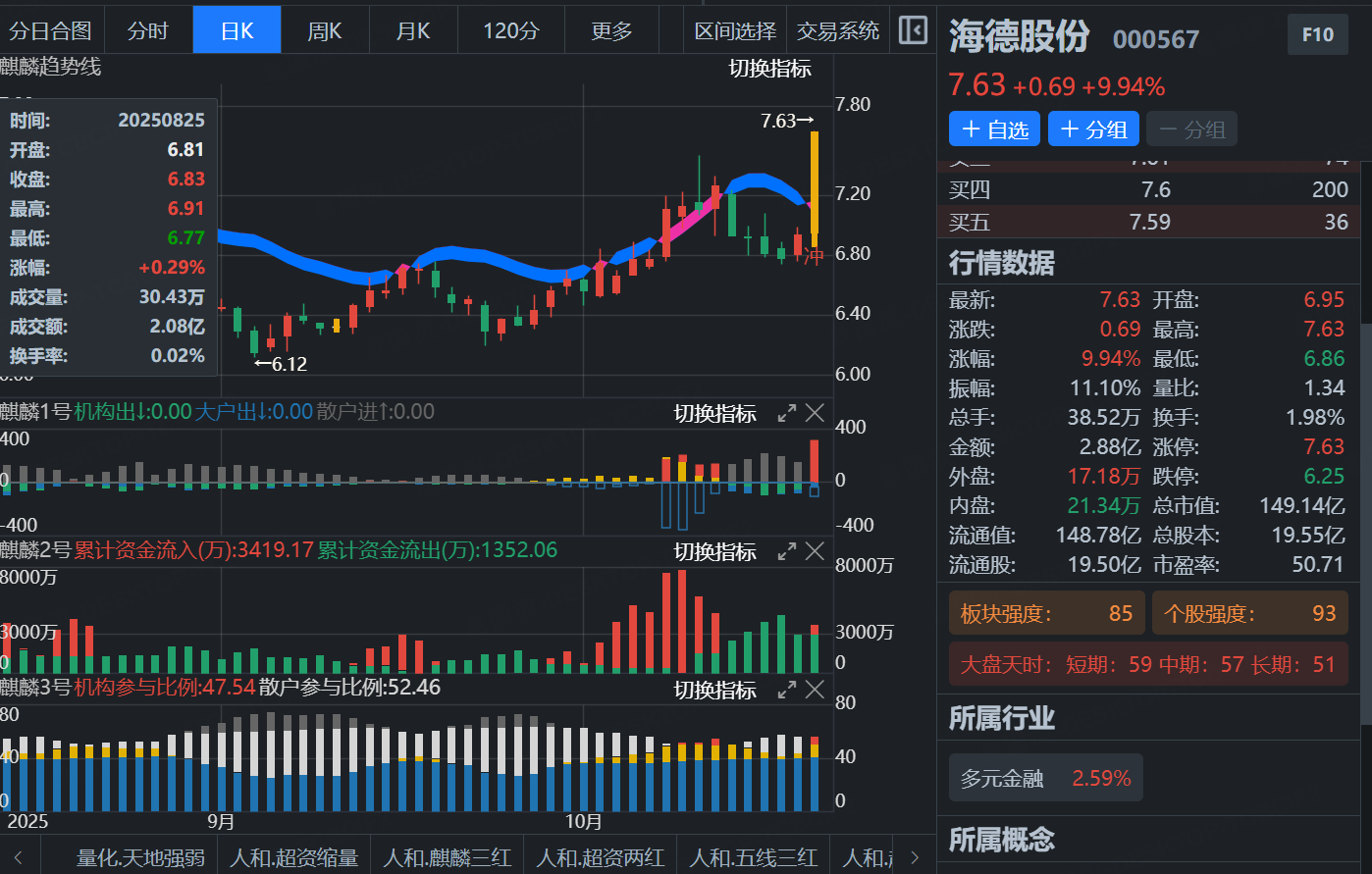
Task: Open 更多 period options
Action: point(611,31)
